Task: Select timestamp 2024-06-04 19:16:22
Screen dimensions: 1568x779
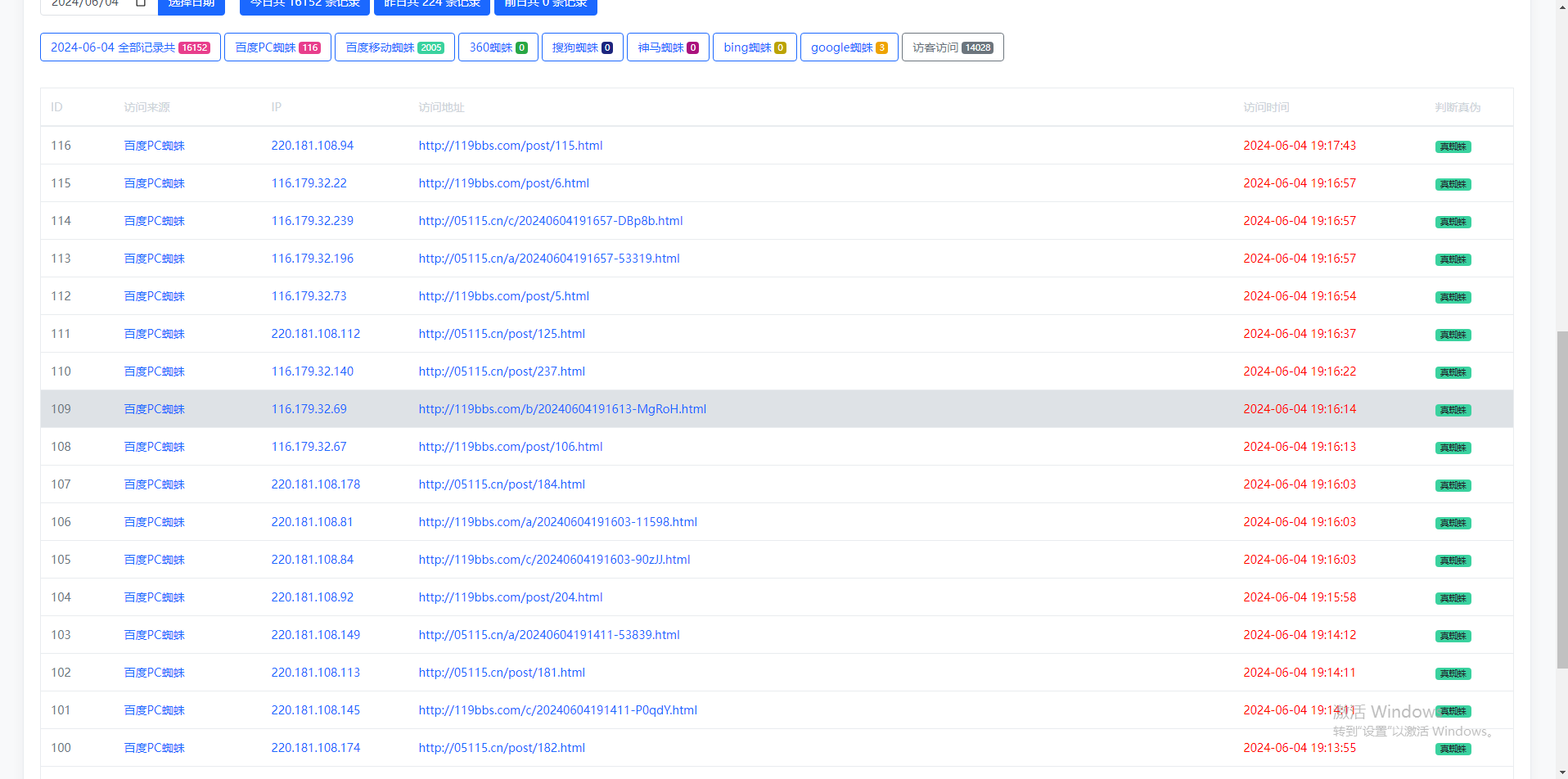Action: click(1300, 371)
